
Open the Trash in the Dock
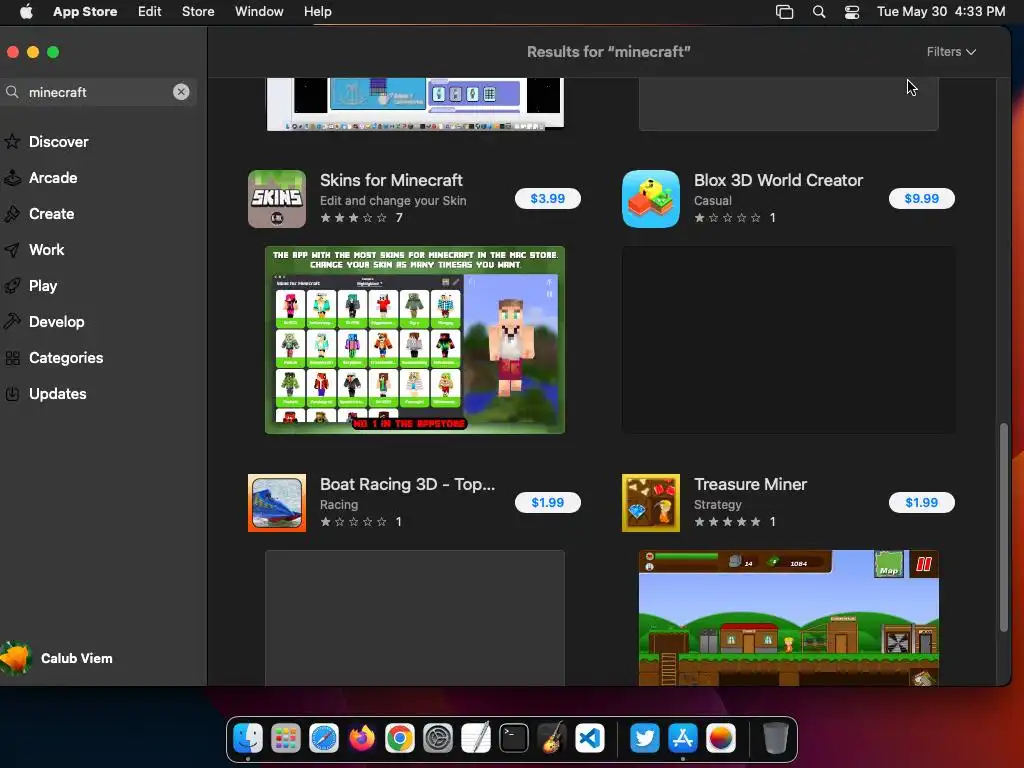click(x=775, y=739)
